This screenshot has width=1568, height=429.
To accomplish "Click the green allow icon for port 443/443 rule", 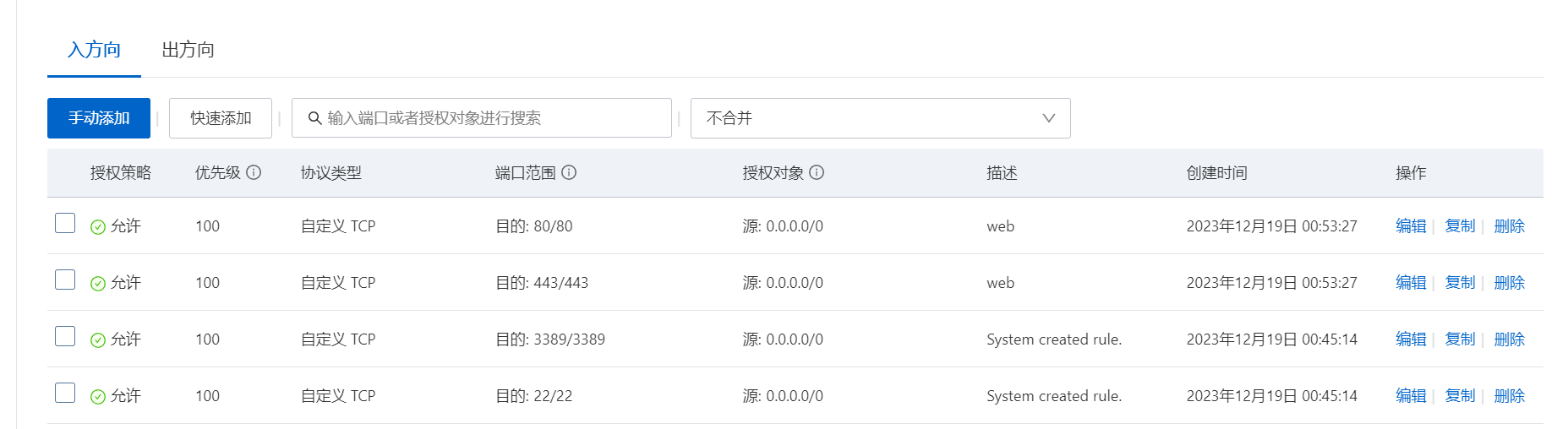I will point(98,283).
